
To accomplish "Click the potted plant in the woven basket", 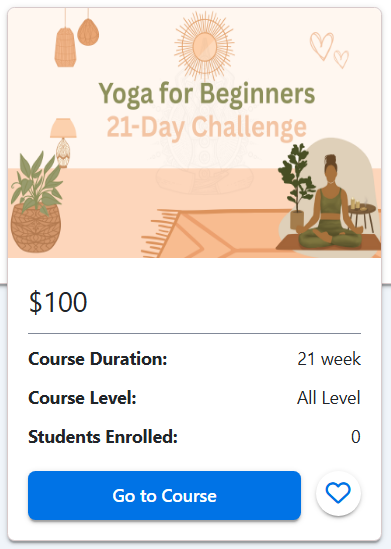I will tap(36, 203).
